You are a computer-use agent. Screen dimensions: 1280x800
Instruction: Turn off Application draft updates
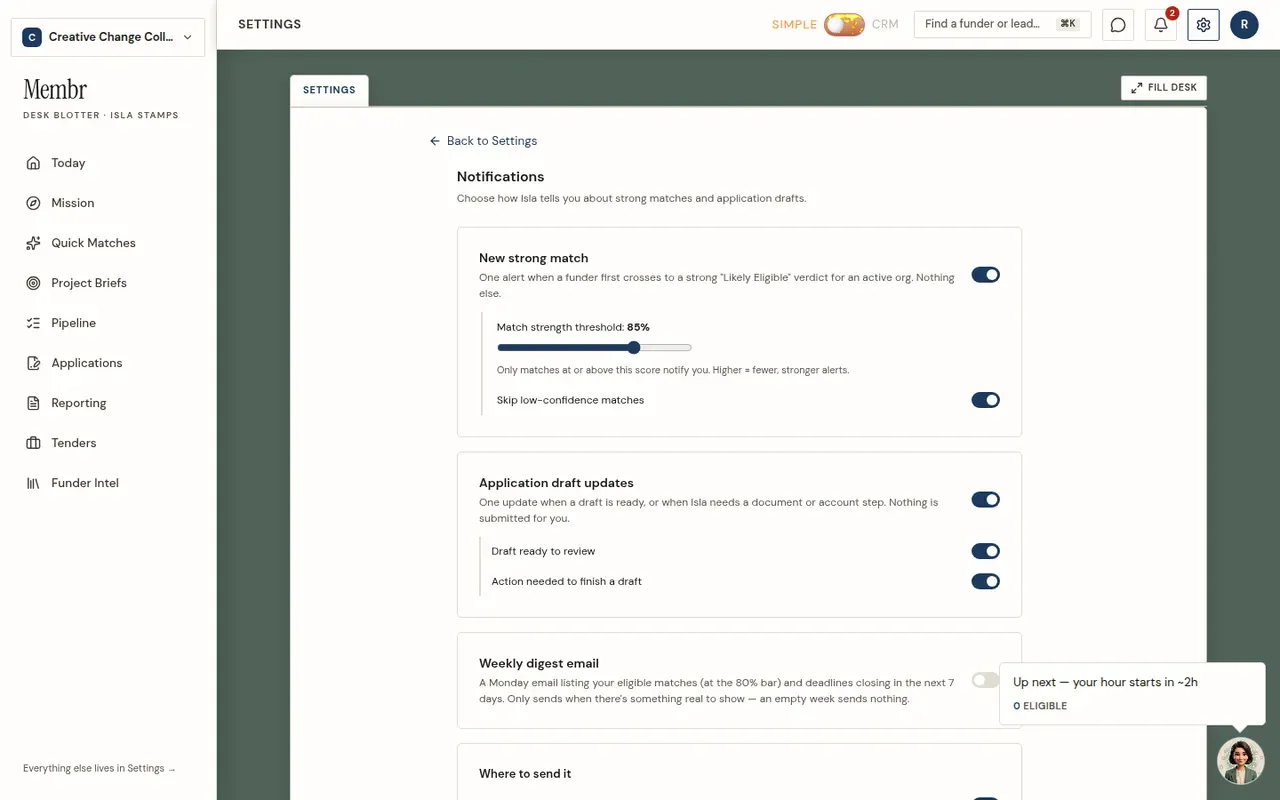(985, 500)
